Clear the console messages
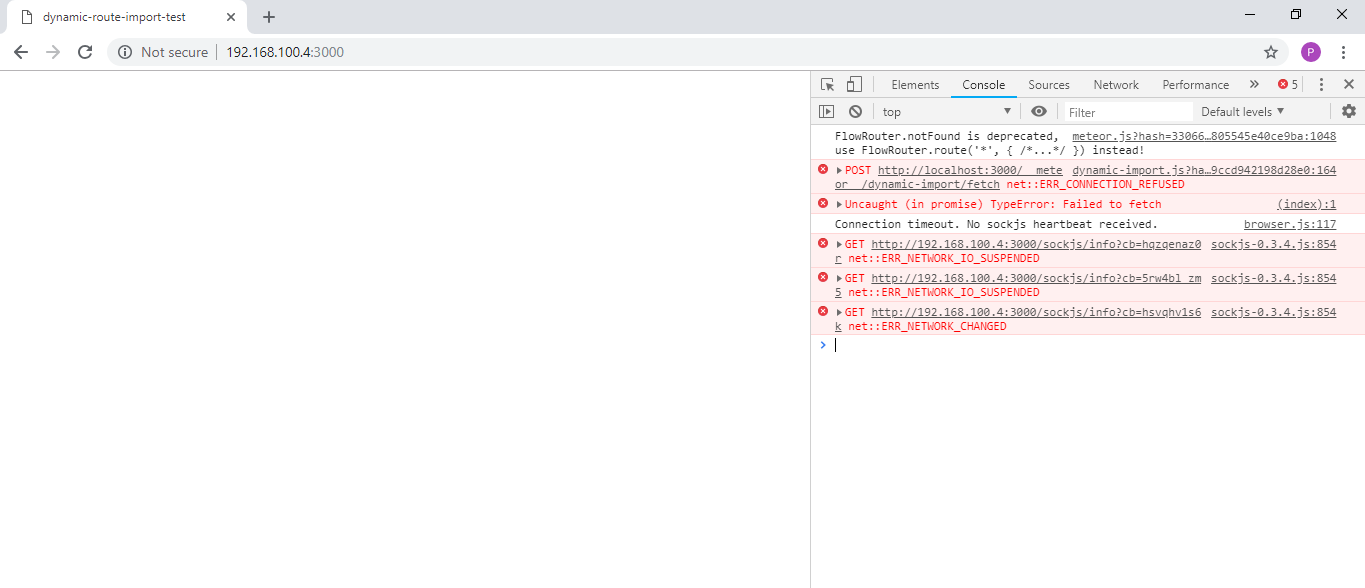The height and width of the screenshot is (588, 1365). point(855,112)
